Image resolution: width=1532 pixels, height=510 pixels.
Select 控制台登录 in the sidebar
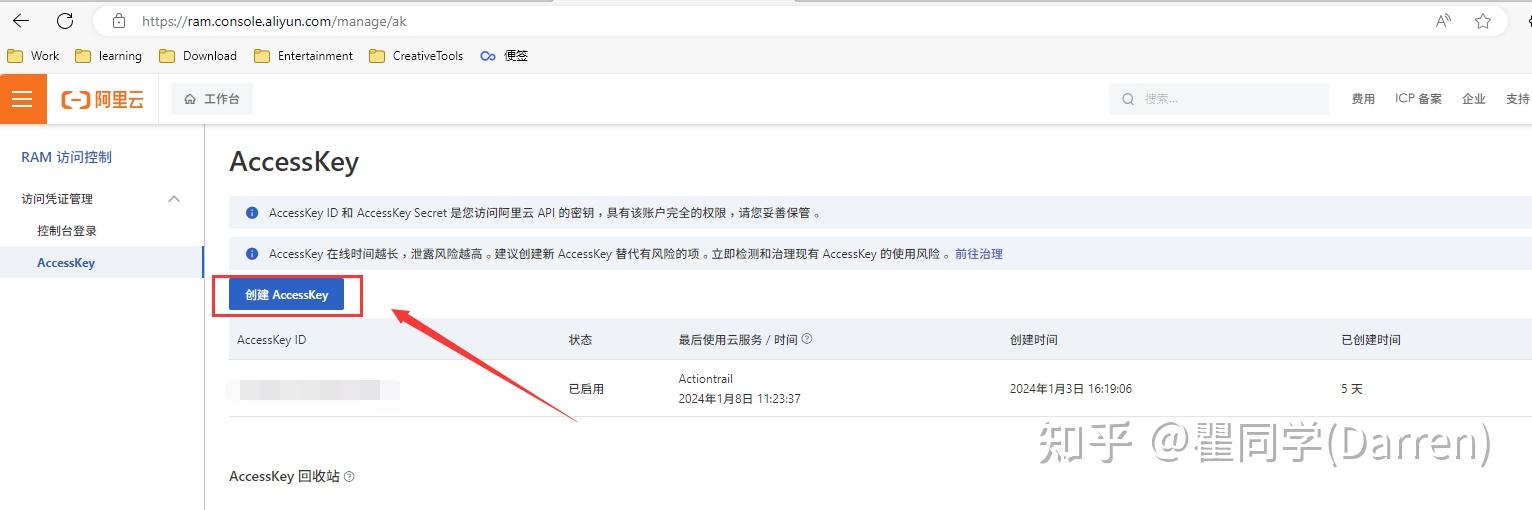(67, 231)
